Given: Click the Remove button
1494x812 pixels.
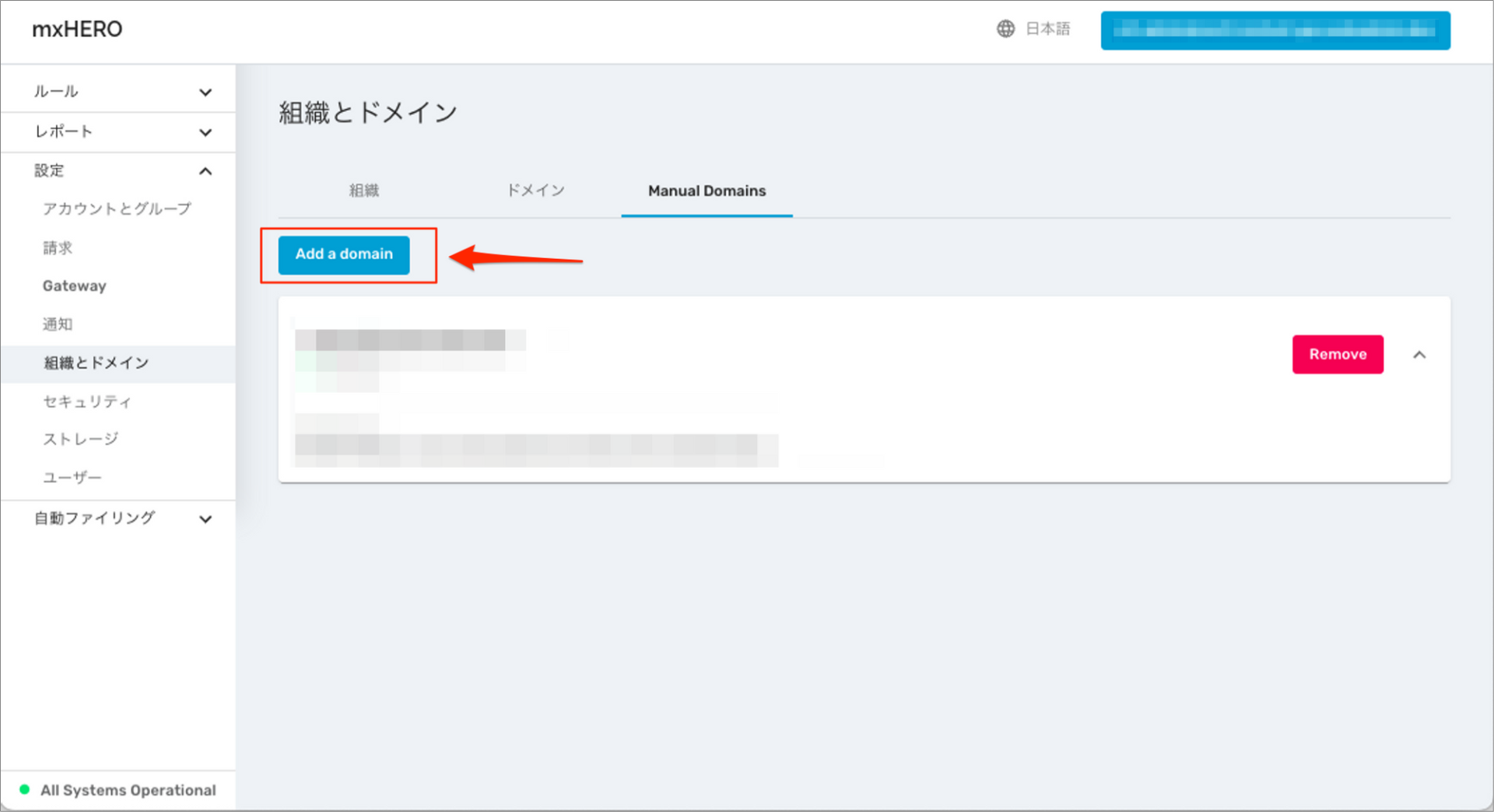Looking at the screenshot, I should (x=1338, y=354).
